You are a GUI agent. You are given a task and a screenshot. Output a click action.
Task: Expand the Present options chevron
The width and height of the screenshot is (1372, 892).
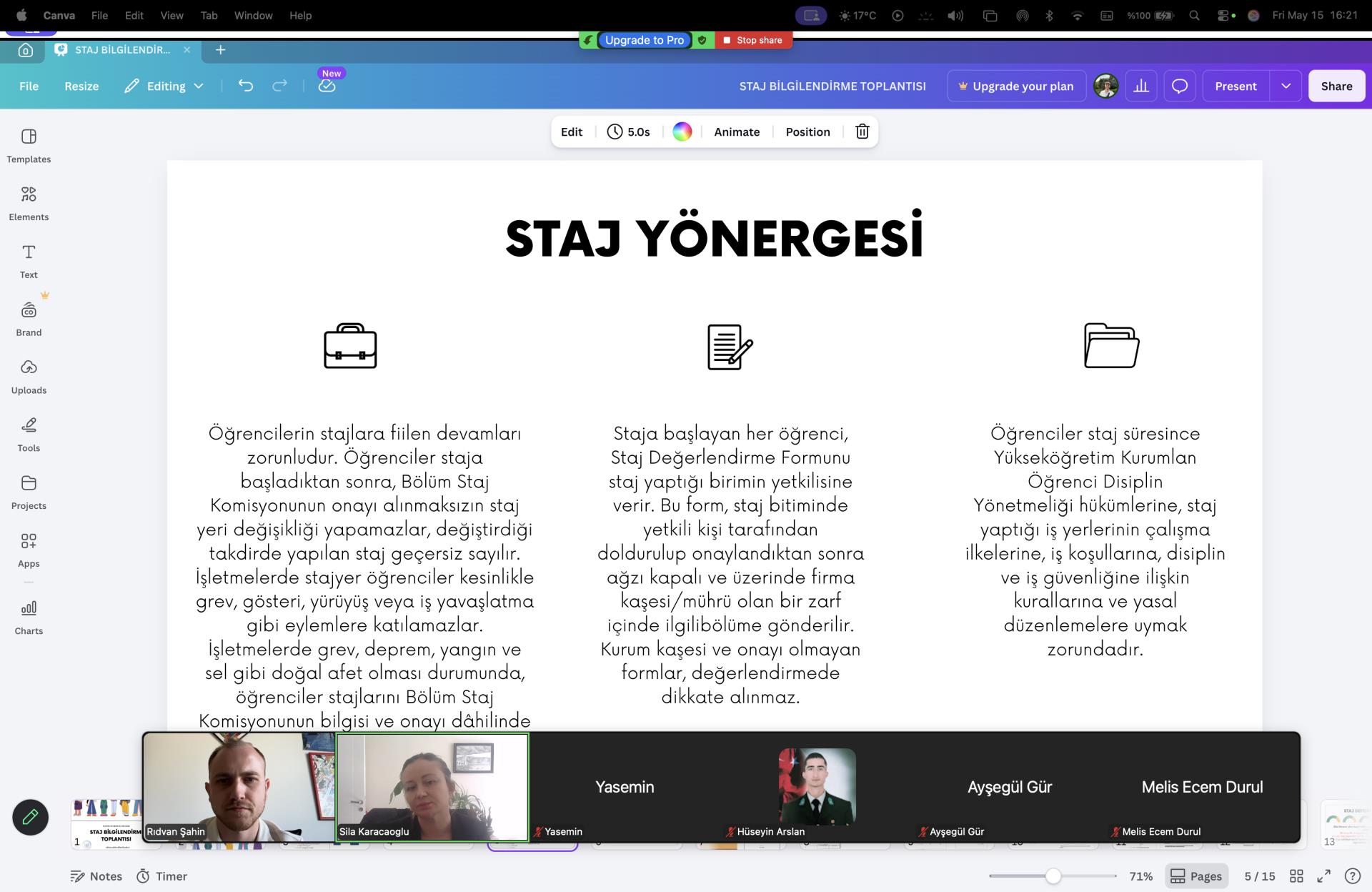click(1286, 86)
